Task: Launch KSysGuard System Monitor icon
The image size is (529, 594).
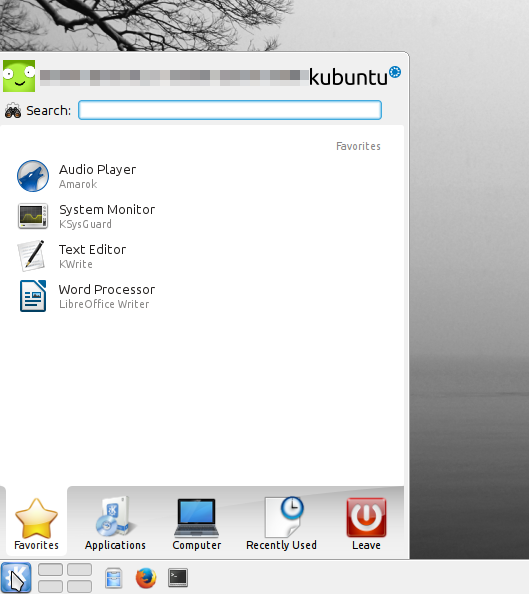Action: click(33, 216)
